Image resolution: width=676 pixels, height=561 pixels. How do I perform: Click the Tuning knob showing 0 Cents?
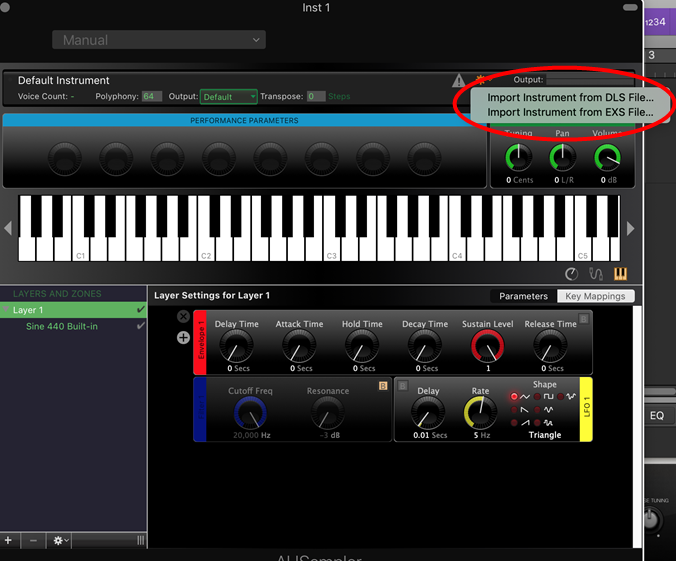click(x=519, y=157)
